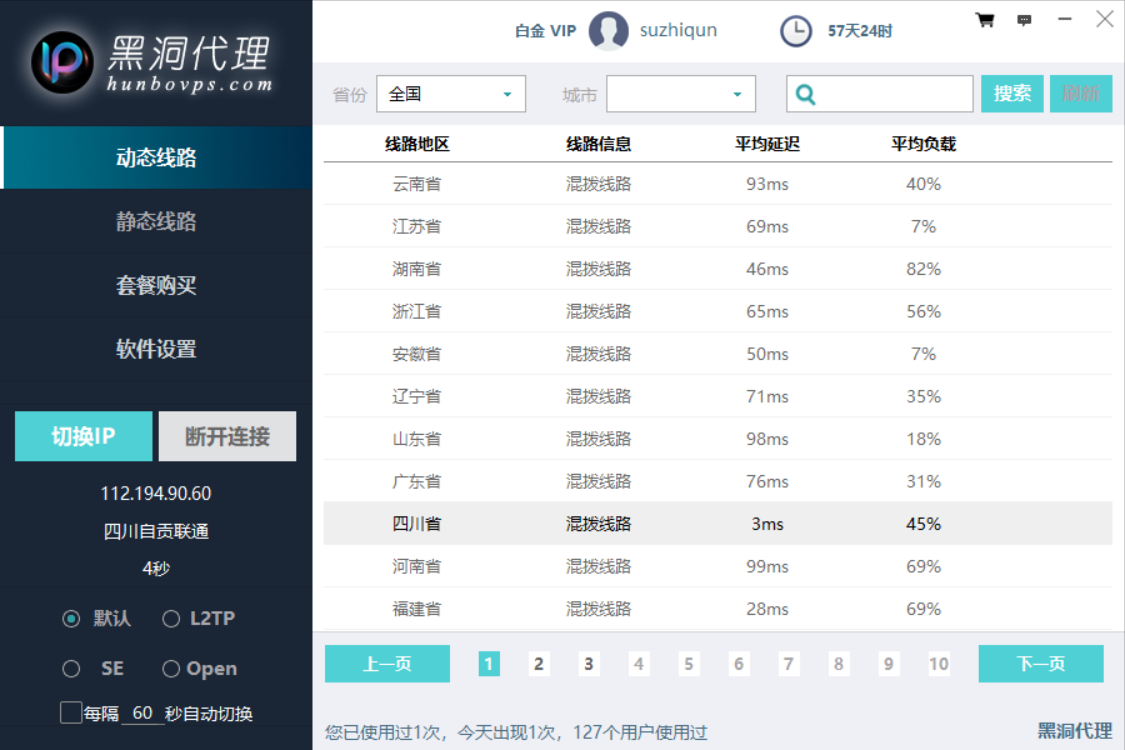
Task: Open the city dropdown list
Action: tap(681, 94)
